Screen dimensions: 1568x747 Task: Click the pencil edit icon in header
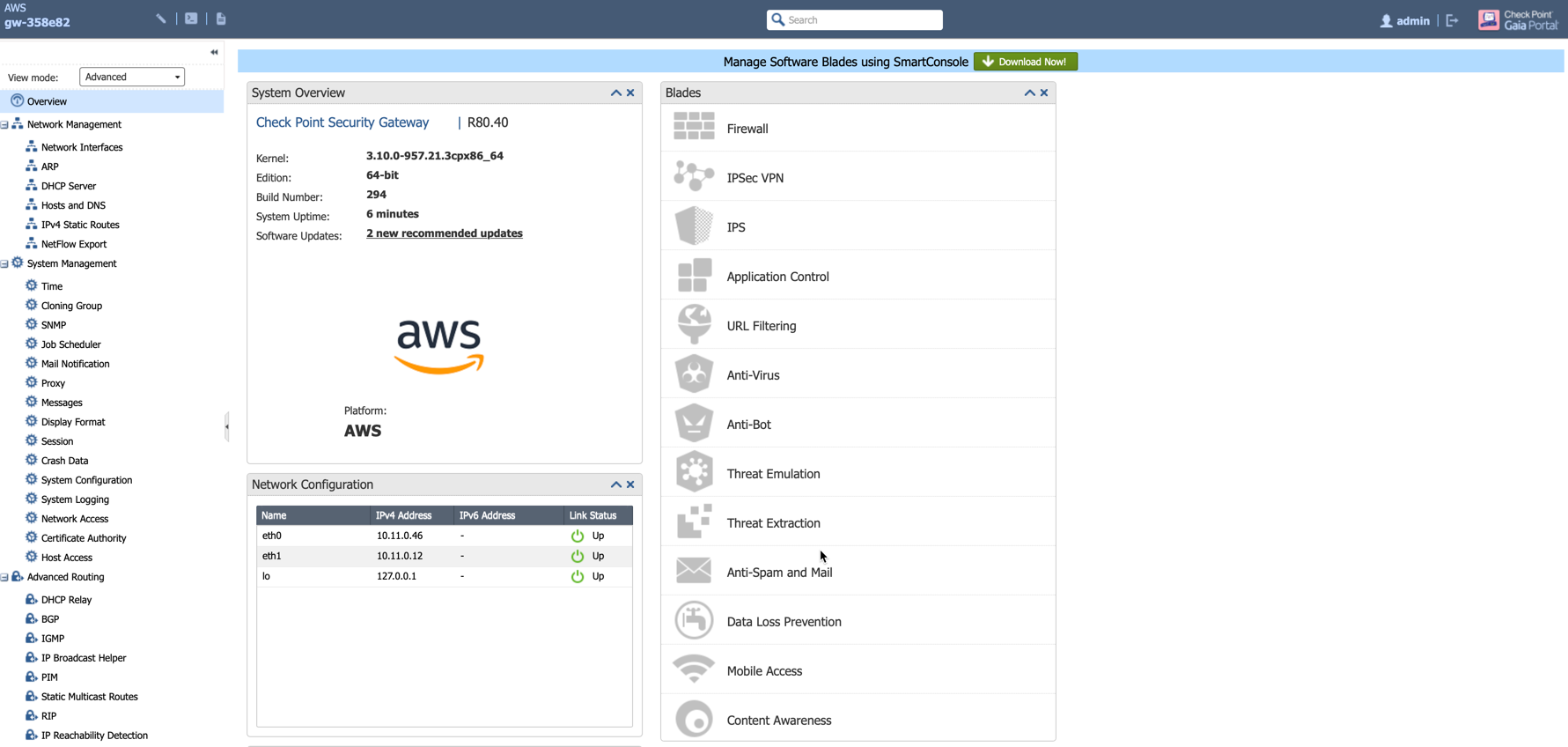161,18
